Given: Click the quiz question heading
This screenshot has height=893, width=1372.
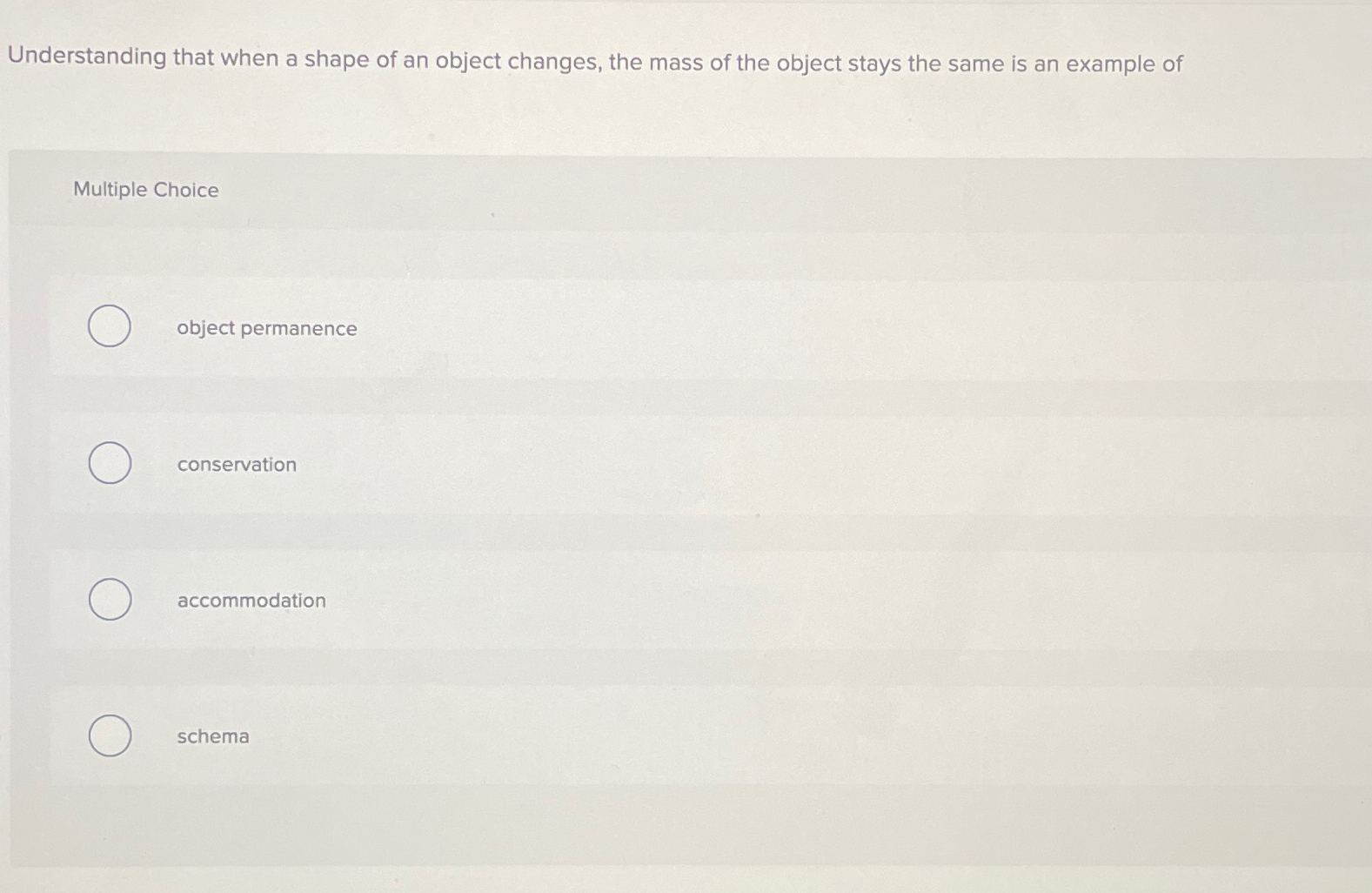Looking at the screenshot, I should tap(594, 62).
